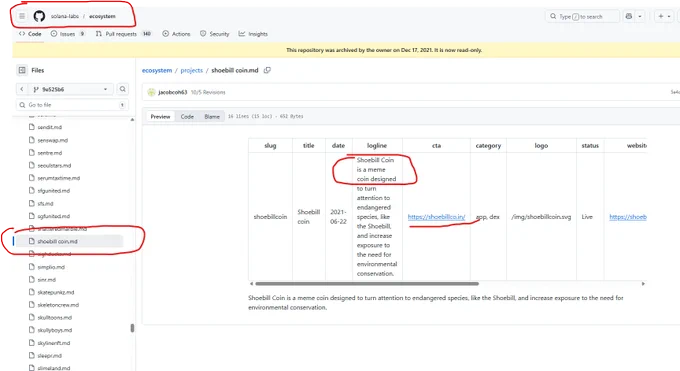Image resolution: width=680 pixels, height=371 pixels.
Task: Click the '2021-06-22' date cell
Action: pyautogui.click(x=339, y=217)
